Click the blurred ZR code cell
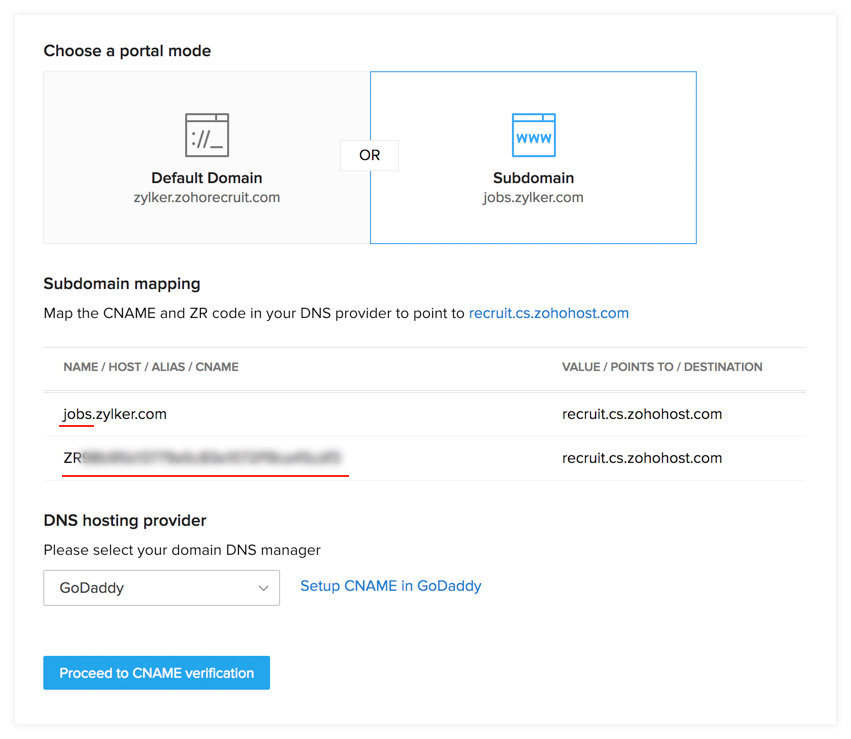 [x=202, y=458]
